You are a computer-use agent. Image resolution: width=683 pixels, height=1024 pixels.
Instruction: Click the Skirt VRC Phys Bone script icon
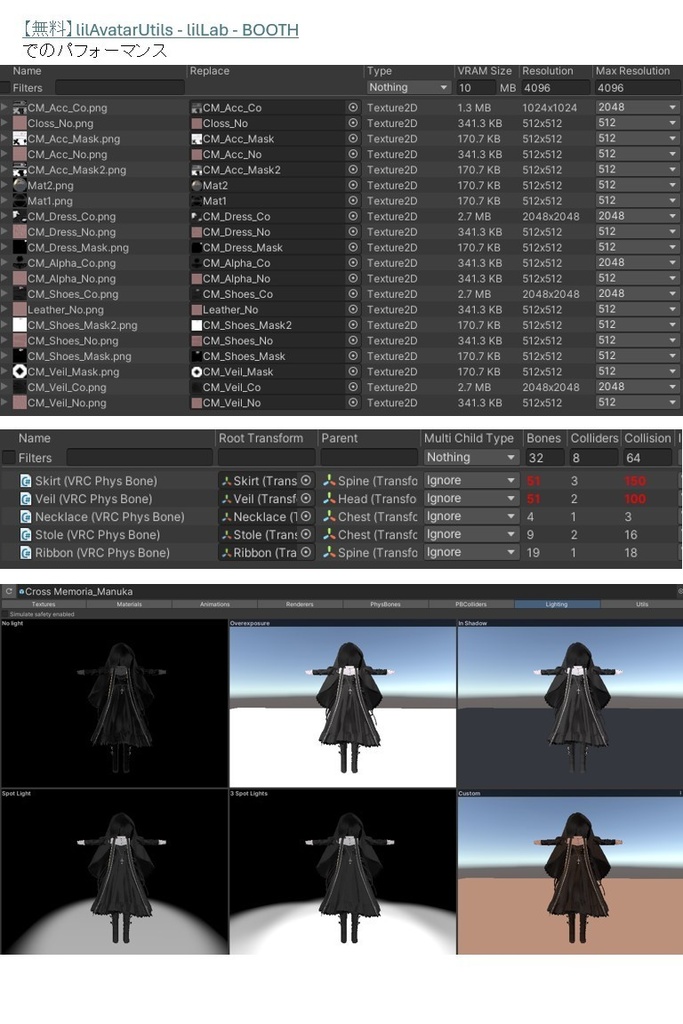click(x=25, y=481)
